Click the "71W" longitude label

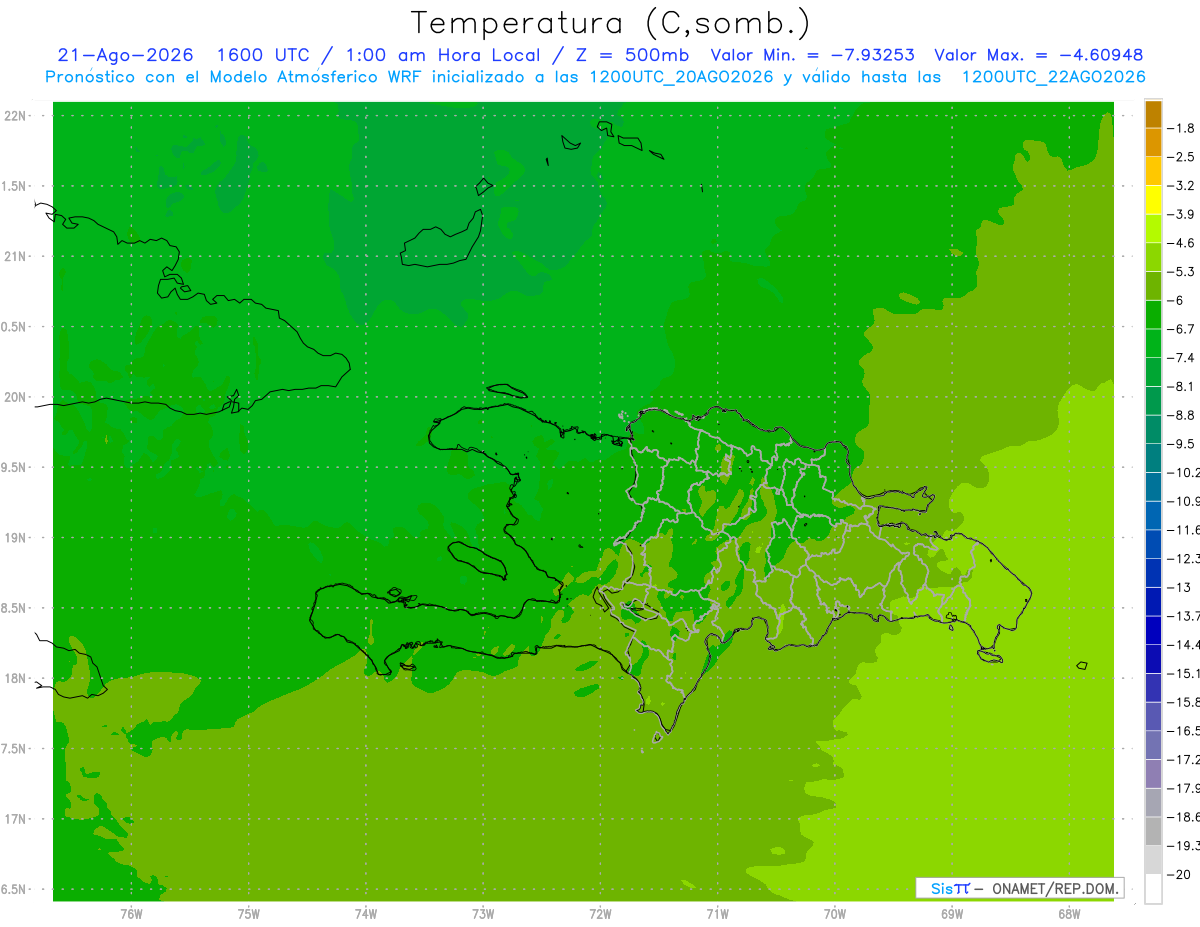[x=717, y=914]
